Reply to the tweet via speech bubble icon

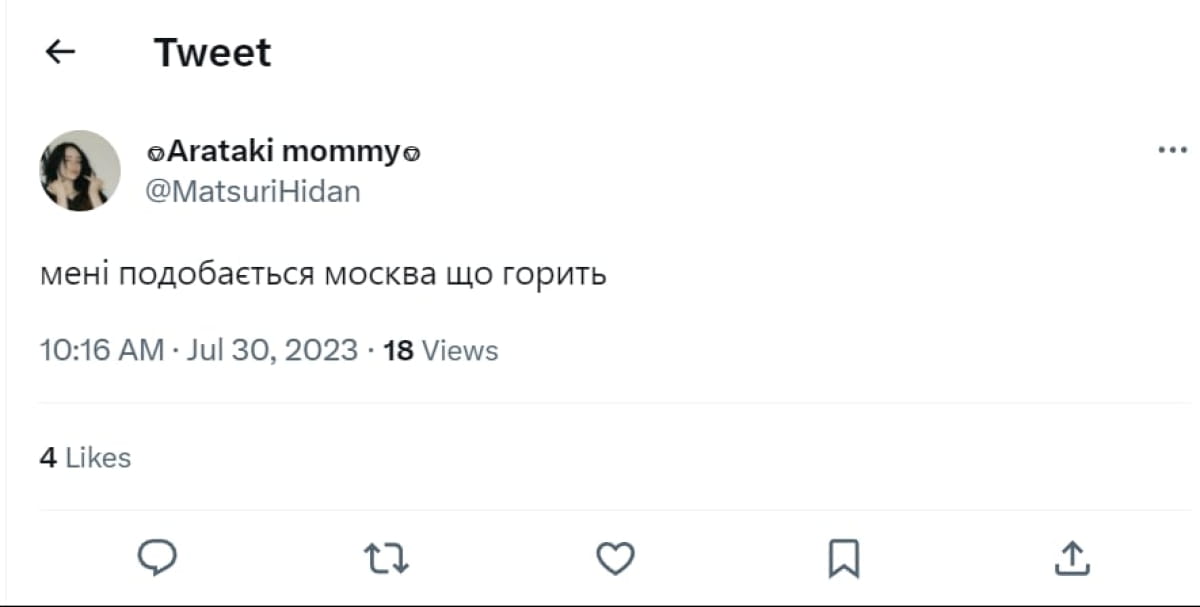click(157, 558)
